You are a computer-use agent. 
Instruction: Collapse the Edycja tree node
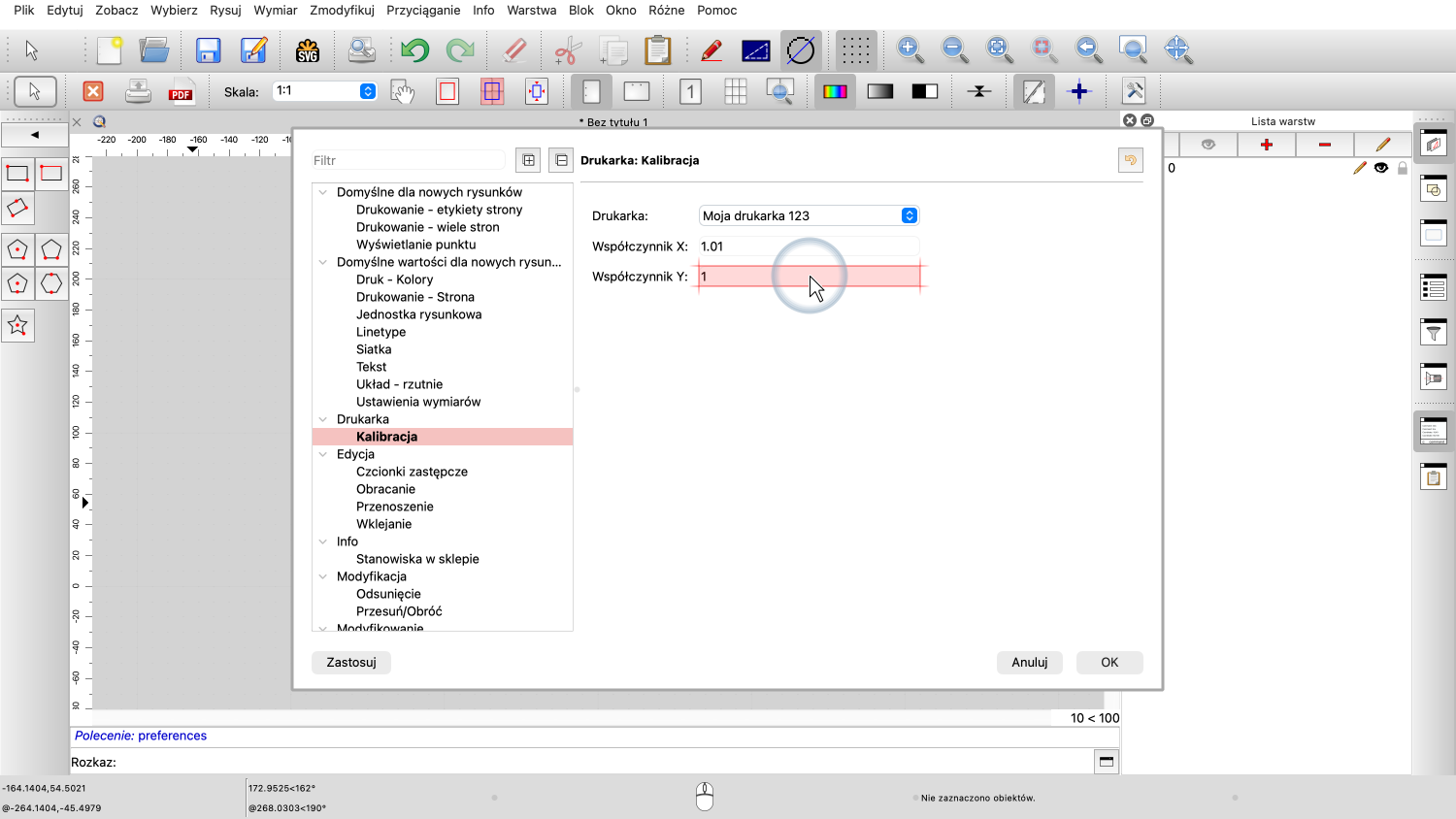(323, 454)
